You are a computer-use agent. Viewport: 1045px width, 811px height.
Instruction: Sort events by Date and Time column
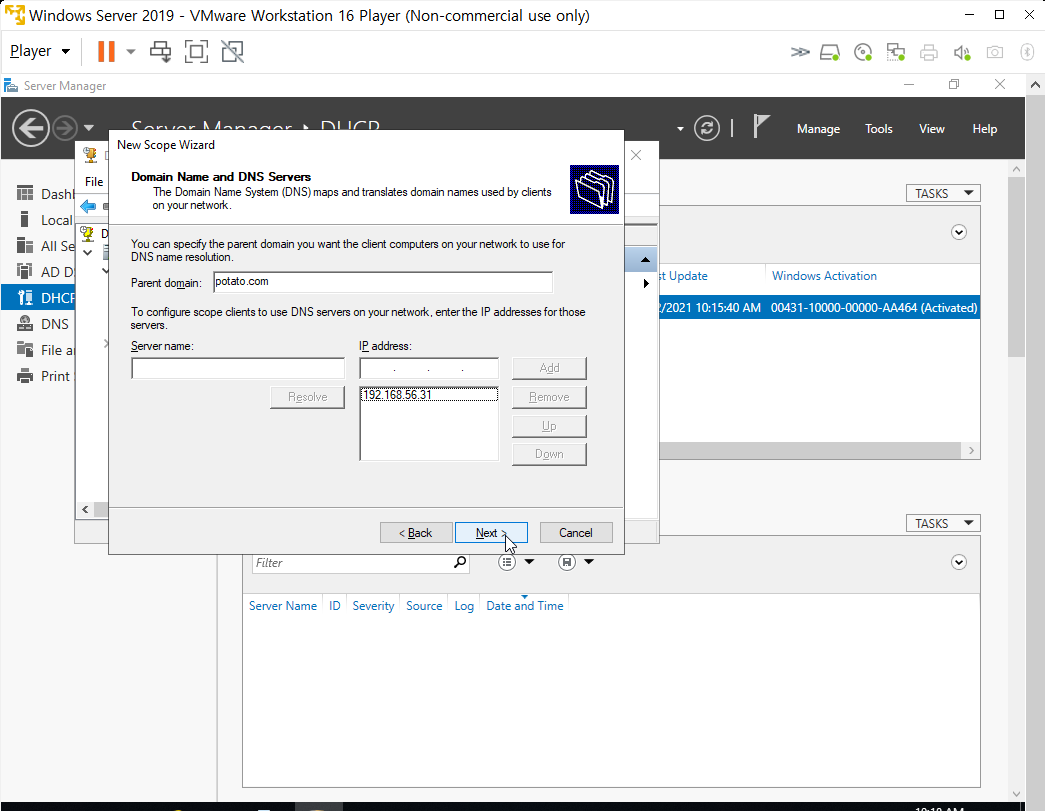click(x=524, y=606)
